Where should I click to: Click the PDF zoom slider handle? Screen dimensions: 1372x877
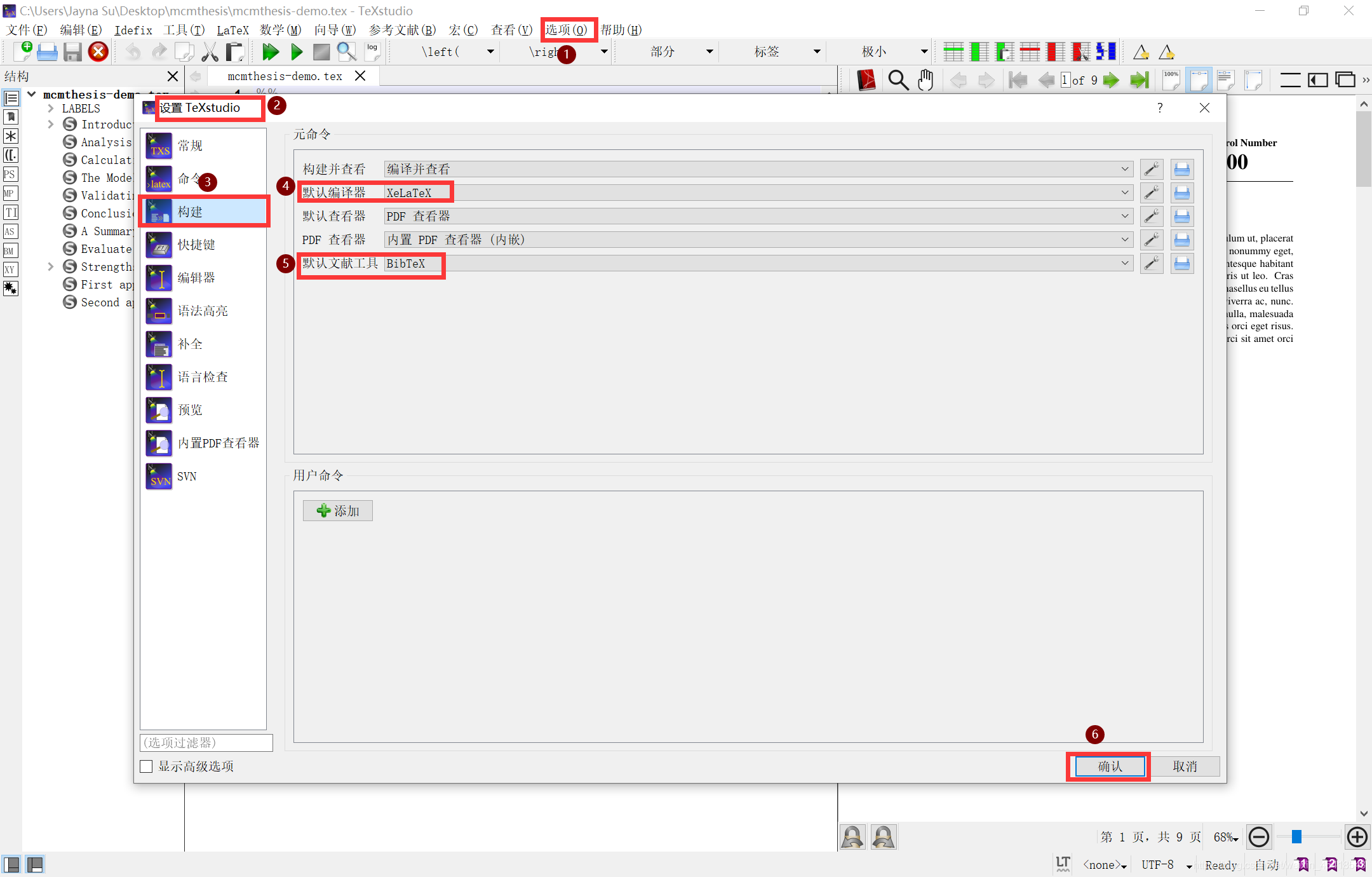tap(1296, 837)
